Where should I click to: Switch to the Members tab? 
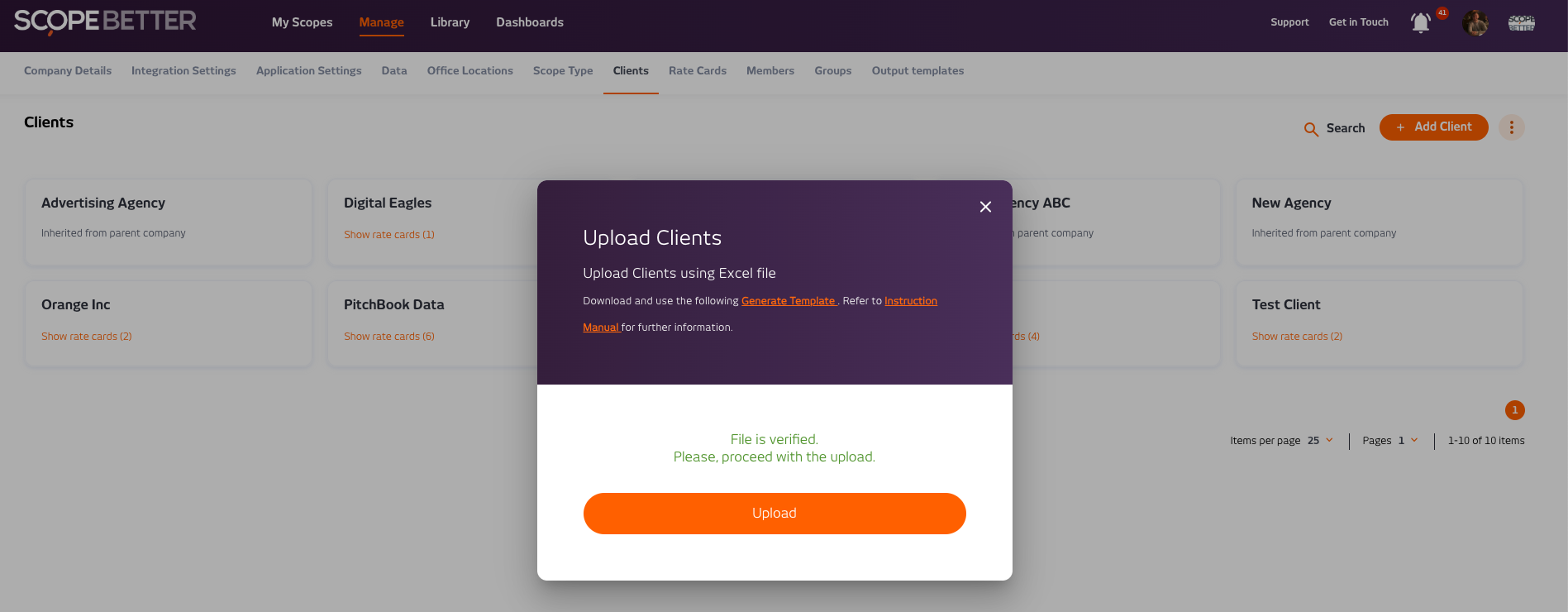770,71
